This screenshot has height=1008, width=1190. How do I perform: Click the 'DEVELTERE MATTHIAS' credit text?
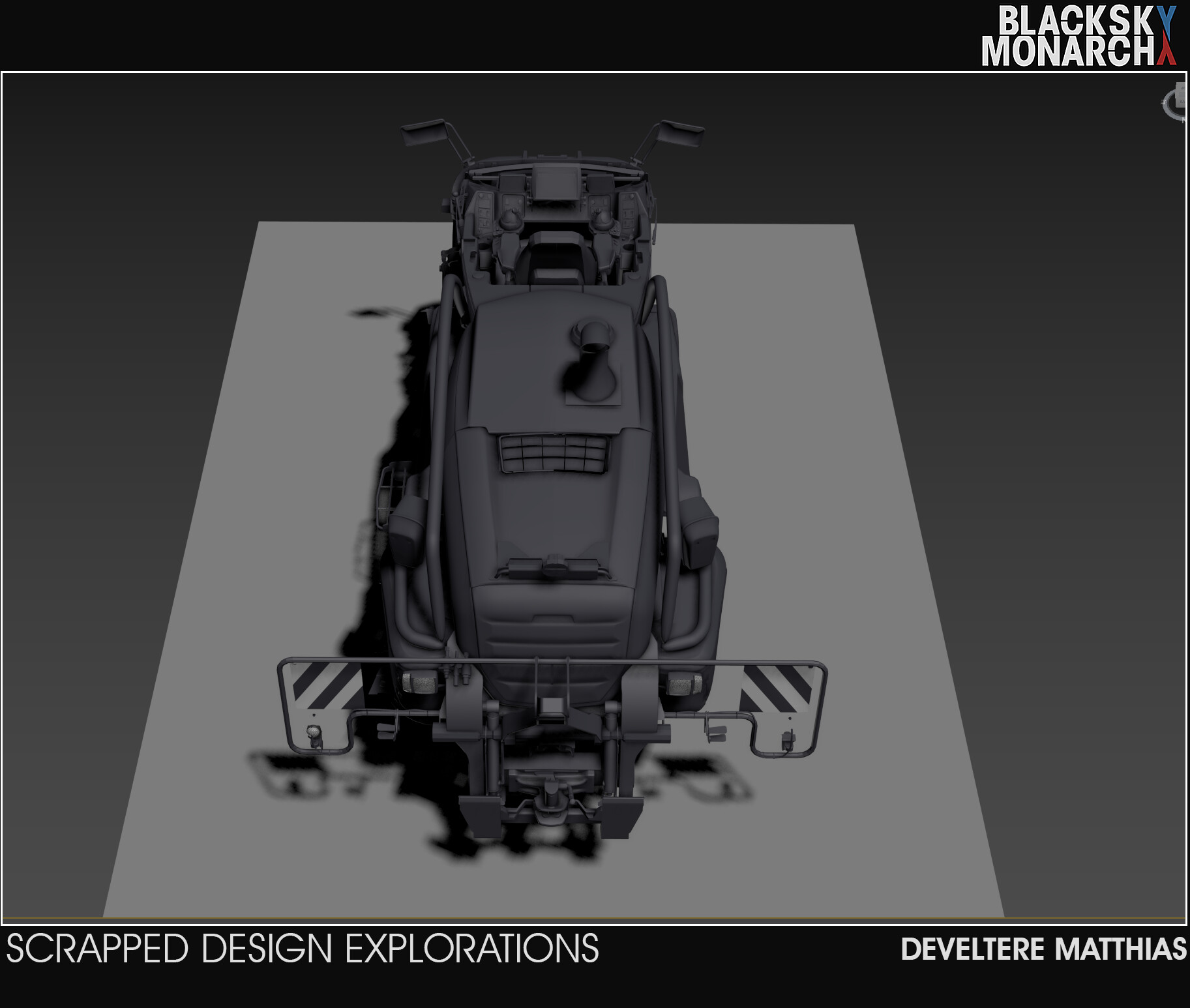coord(1044,949)
